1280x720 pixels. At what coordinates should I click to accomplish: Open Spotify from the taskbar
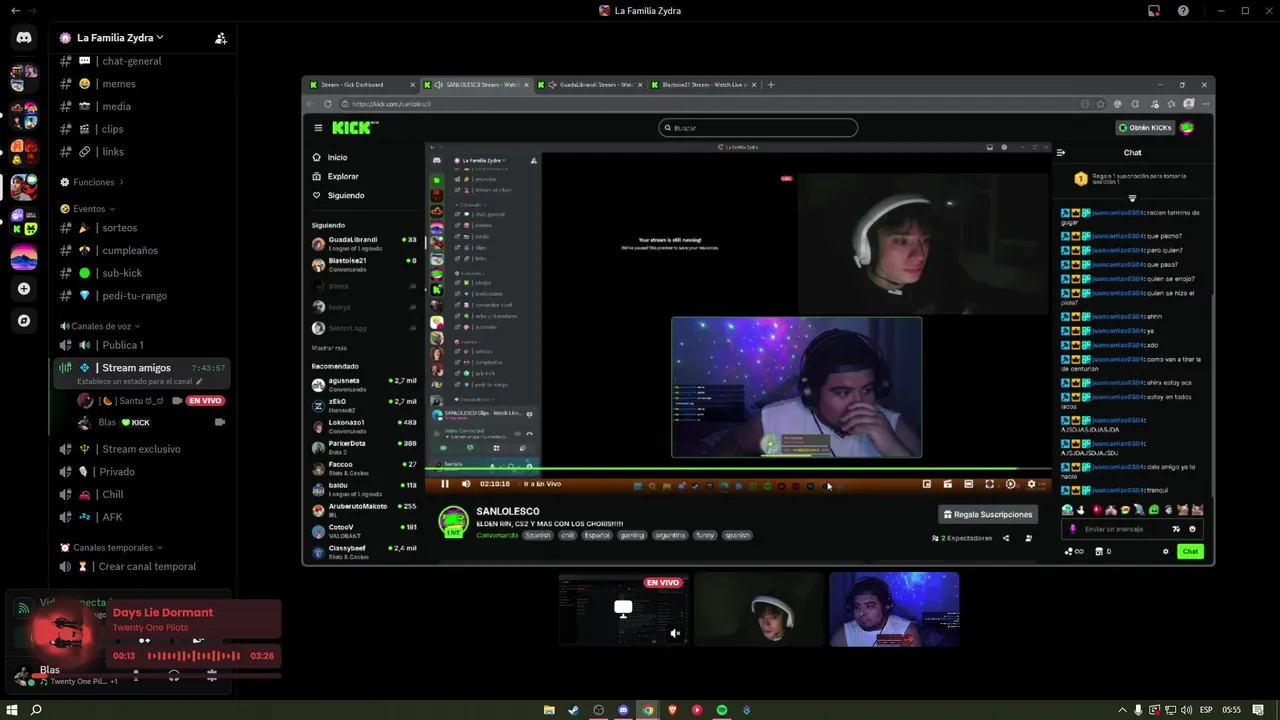[721, 710]
